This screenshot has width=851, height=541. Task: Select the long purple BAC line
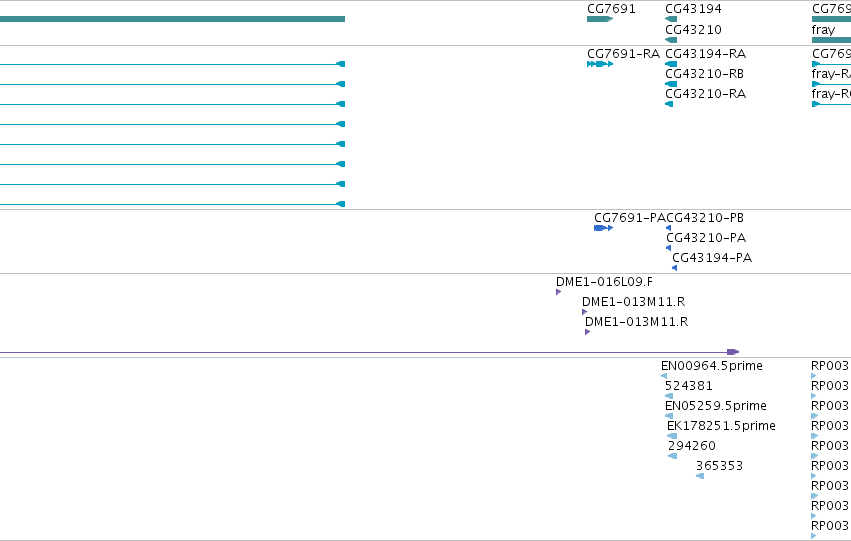pyautogui.click(x=369, y=352)
